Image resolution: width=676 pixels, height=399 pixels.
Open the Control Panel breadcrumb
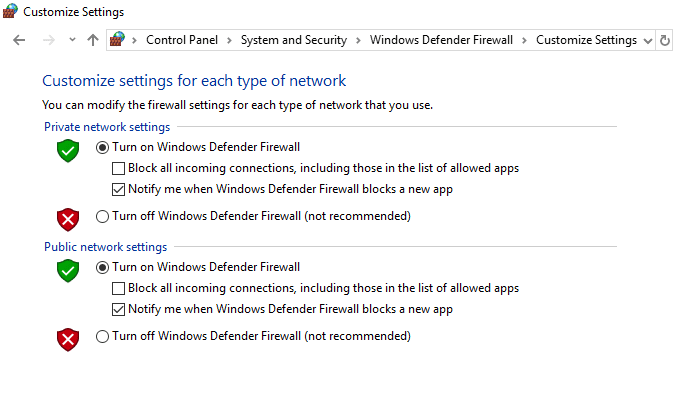point(182,40)
